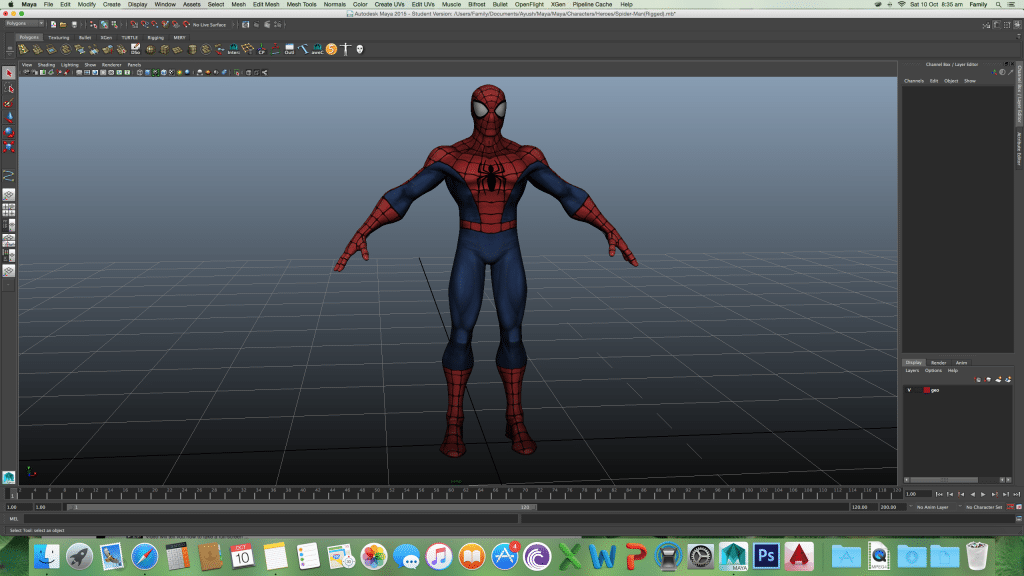Click the polygon sphere shelf icon
The height and width of the screenshot is (576, 1024).
[150, 49]
